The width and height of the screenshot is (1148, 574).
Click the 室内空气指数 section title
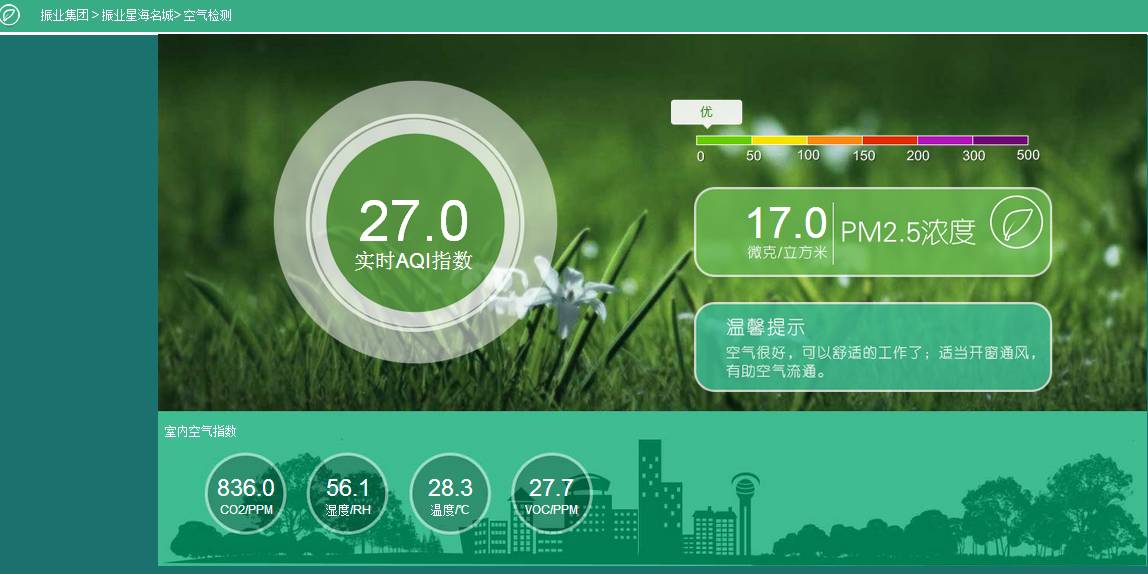coord(201,431)
